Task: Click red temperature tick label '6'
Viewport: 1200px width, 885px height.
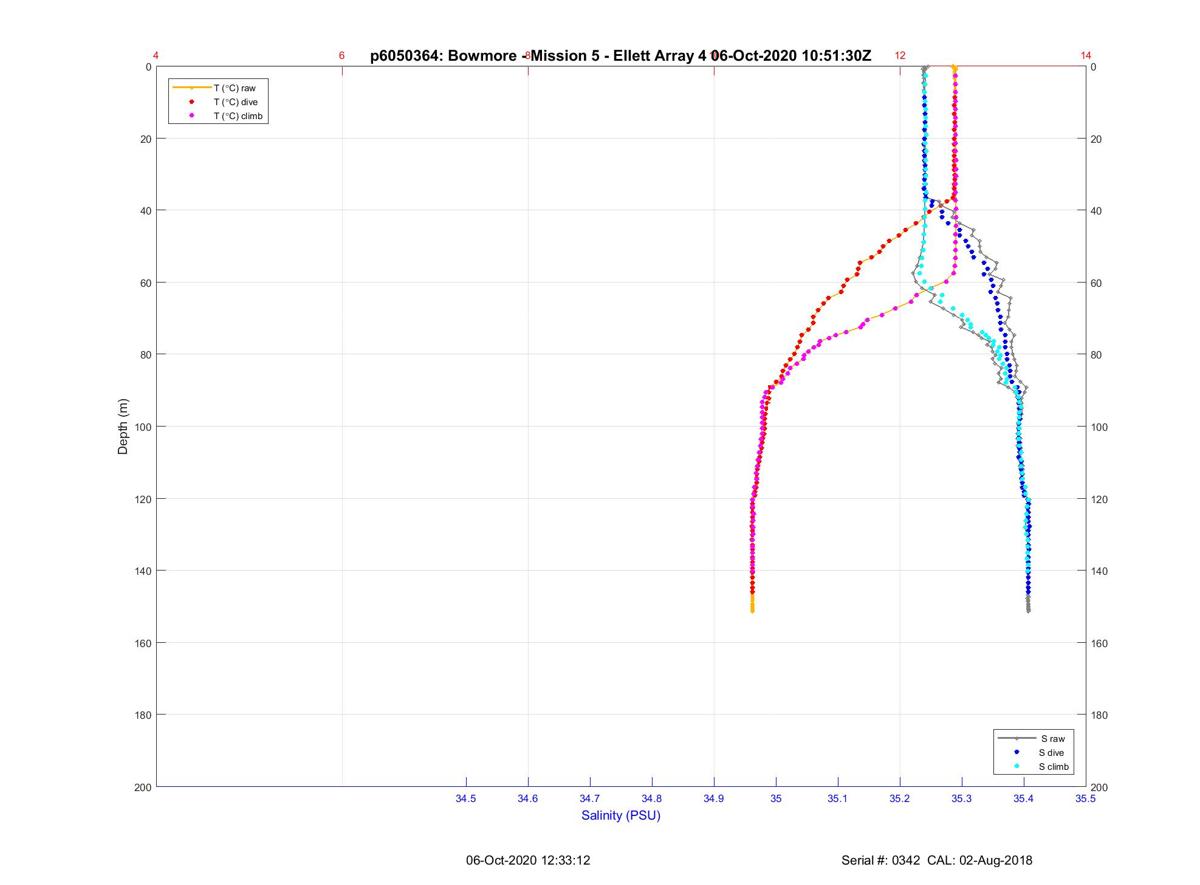Action: [x=342, y=56]
